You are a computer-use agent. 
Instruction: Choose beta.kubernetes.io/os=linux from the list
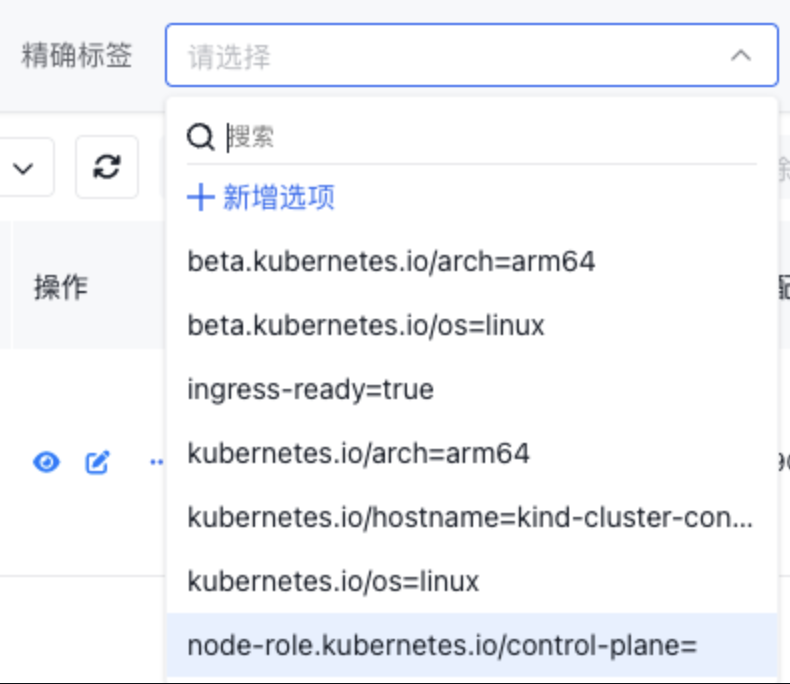click(x=366, y=326)
